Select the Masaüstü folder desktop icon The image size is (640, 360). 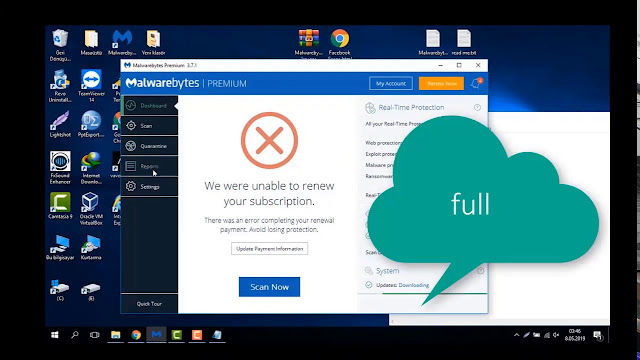[91, 42]
